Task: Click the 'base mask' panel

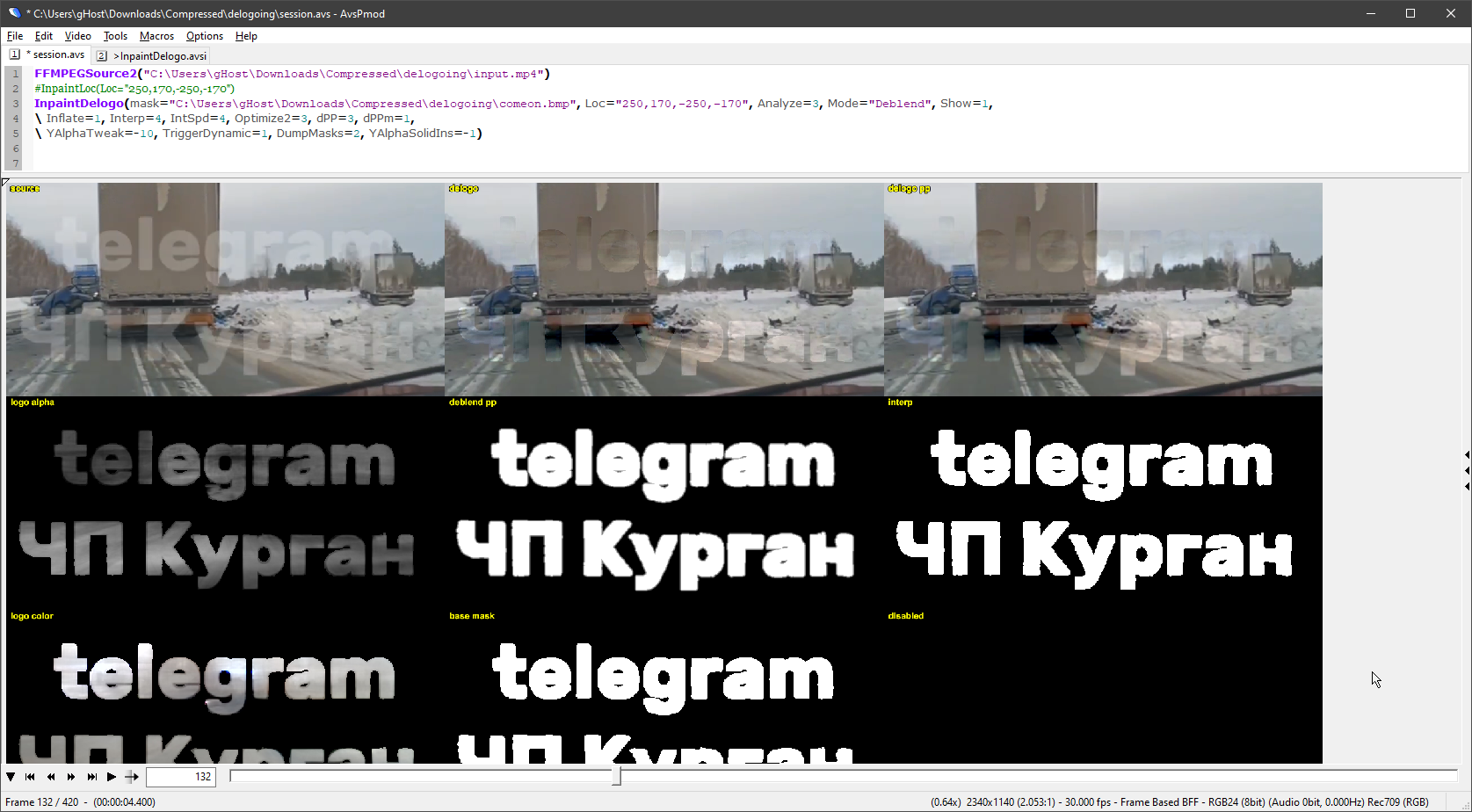Action: pyautogui.click(x=664, y=687)
